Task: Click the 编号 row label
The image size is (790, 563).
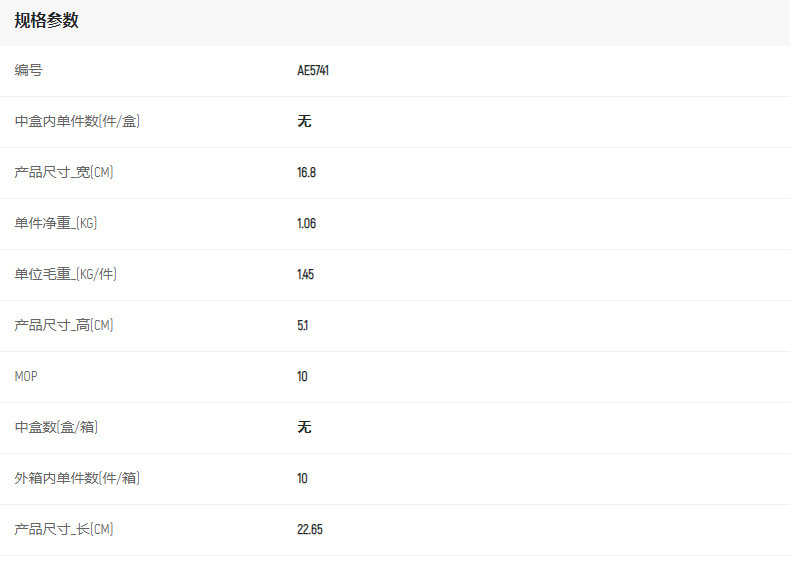Action: click(x=29, y=71)
